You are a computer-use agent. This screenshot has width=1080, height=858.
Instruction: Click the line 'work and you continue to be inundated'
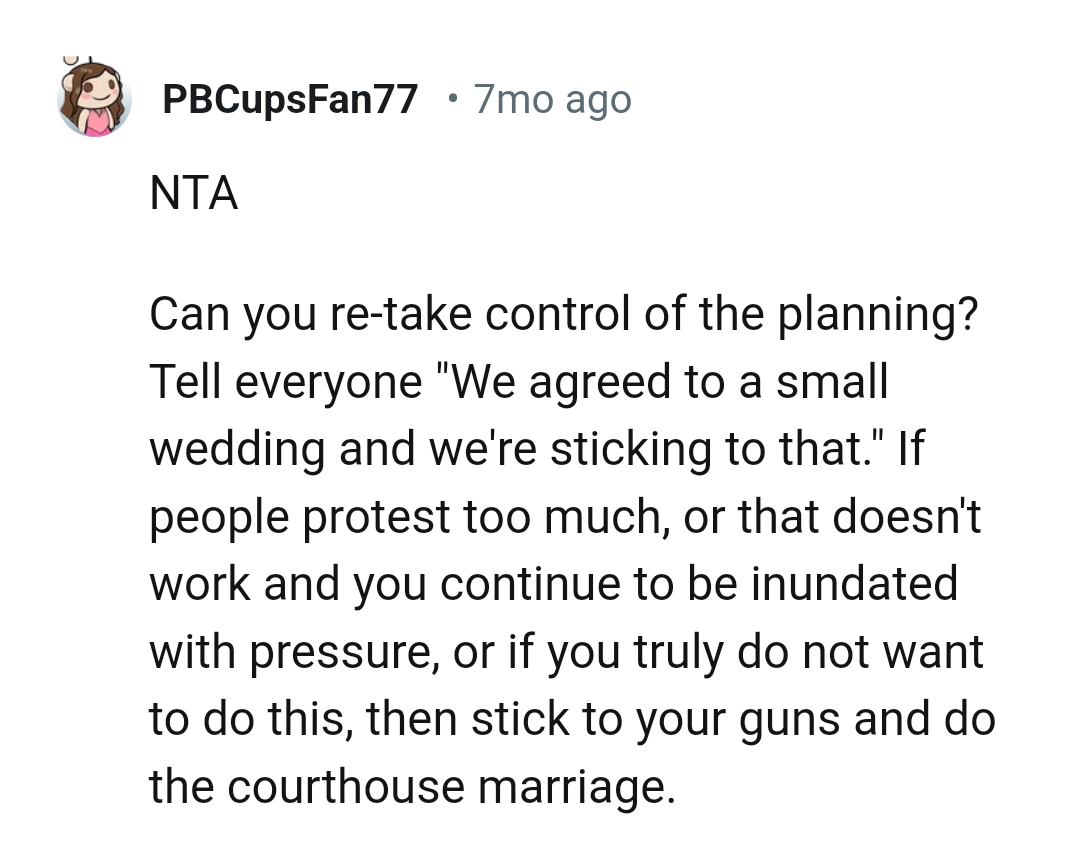[554, 585]
